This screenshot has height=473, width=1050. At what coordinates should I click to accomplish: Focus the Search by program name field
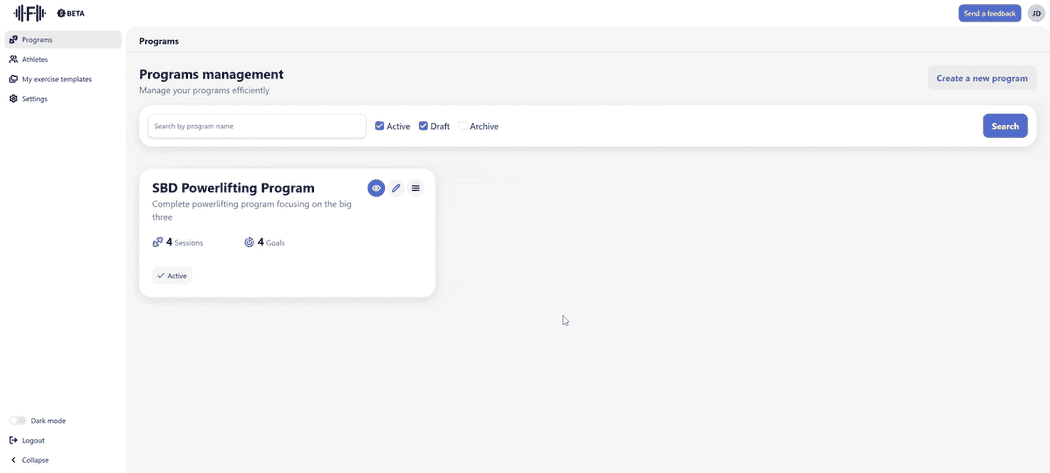tap(257, 126)
